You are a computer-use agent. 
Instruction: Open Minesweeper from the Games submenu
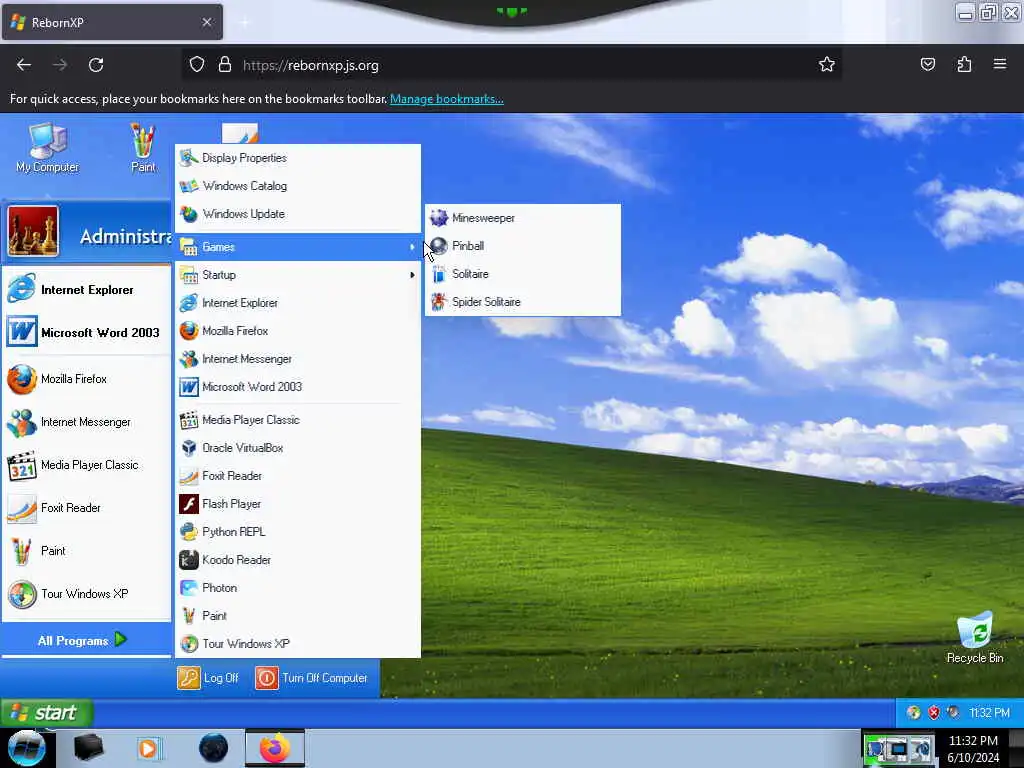(522, 218)
